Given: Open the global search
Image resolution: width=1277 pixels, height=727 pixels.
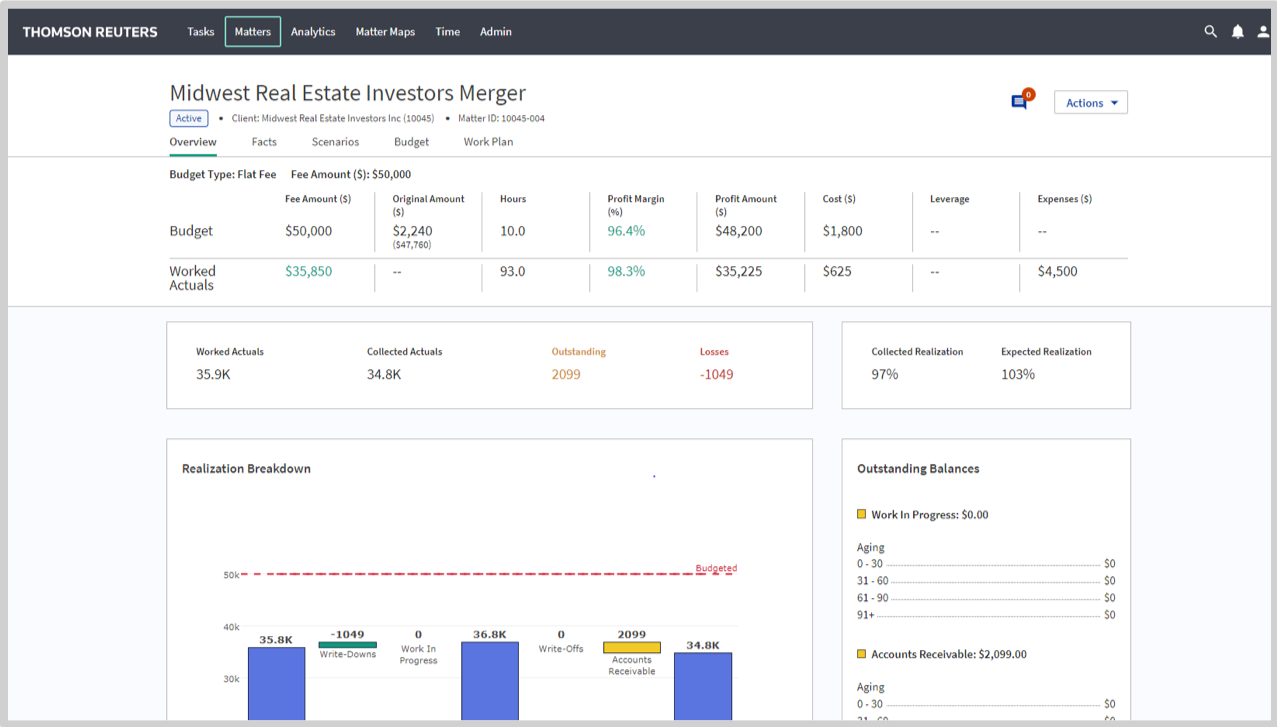Looking at the screenshot, I should (x=1210, y=31).
